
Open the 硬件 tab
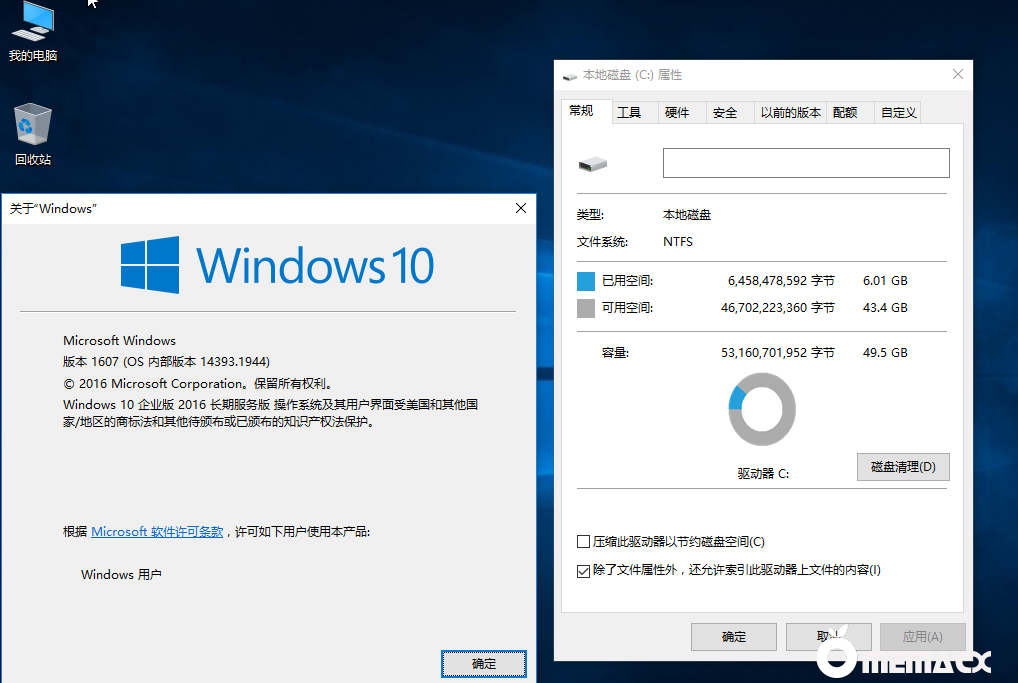coord(677,113)
